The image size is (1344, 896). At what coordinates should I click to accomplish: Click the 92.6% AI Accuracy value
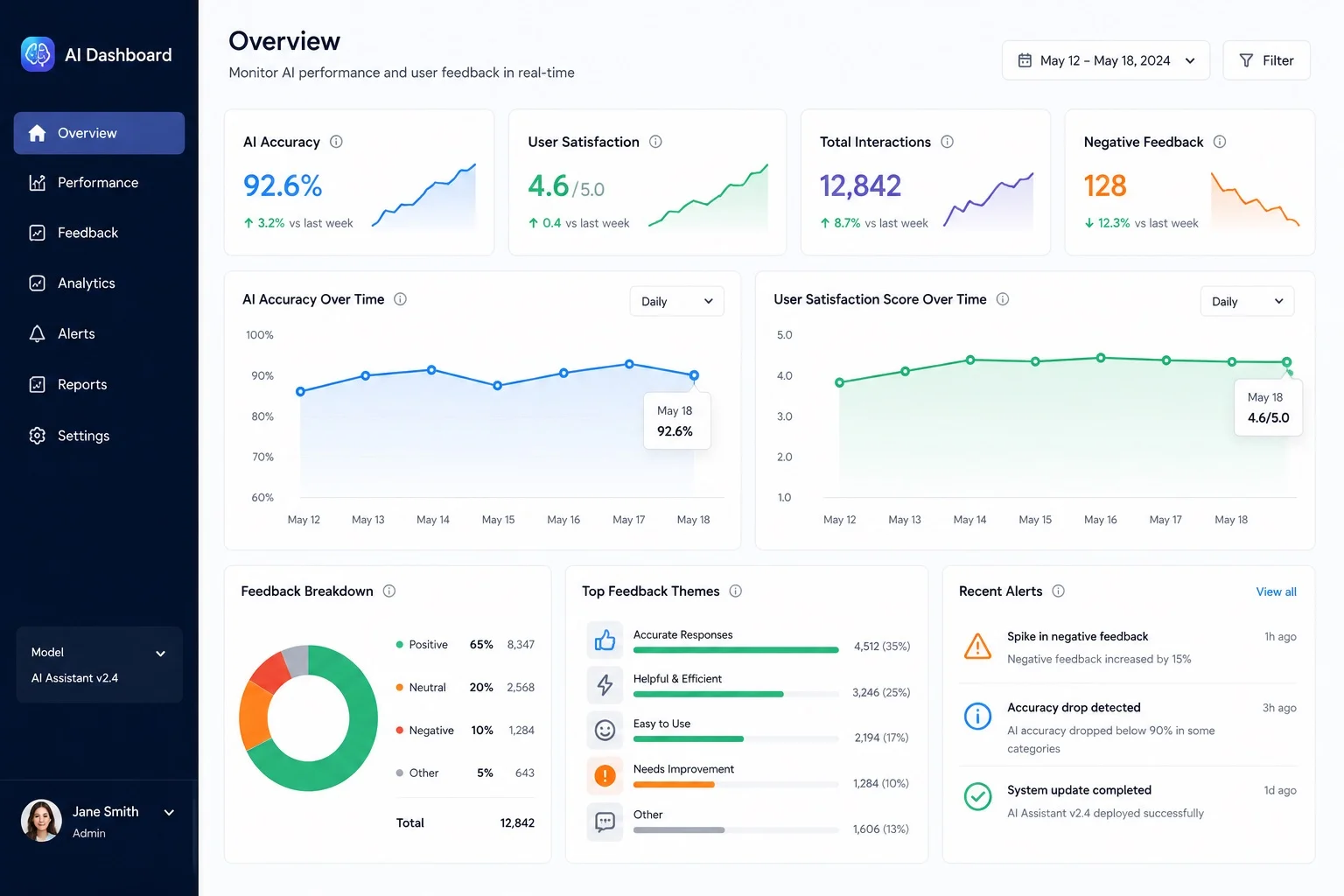point(283,185)
